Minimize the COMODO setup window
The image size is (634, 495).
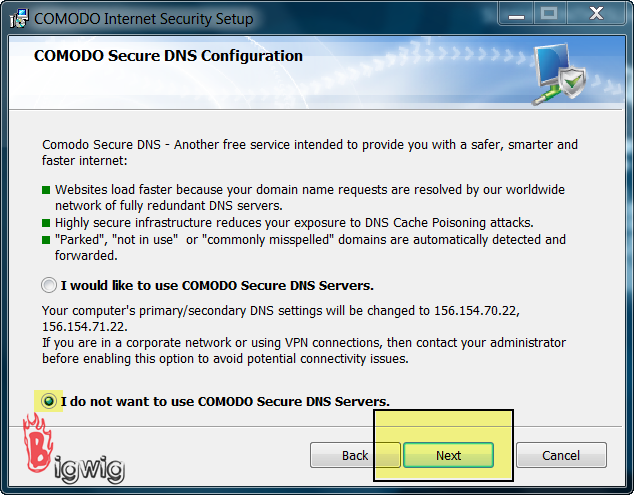click(514, 14)
